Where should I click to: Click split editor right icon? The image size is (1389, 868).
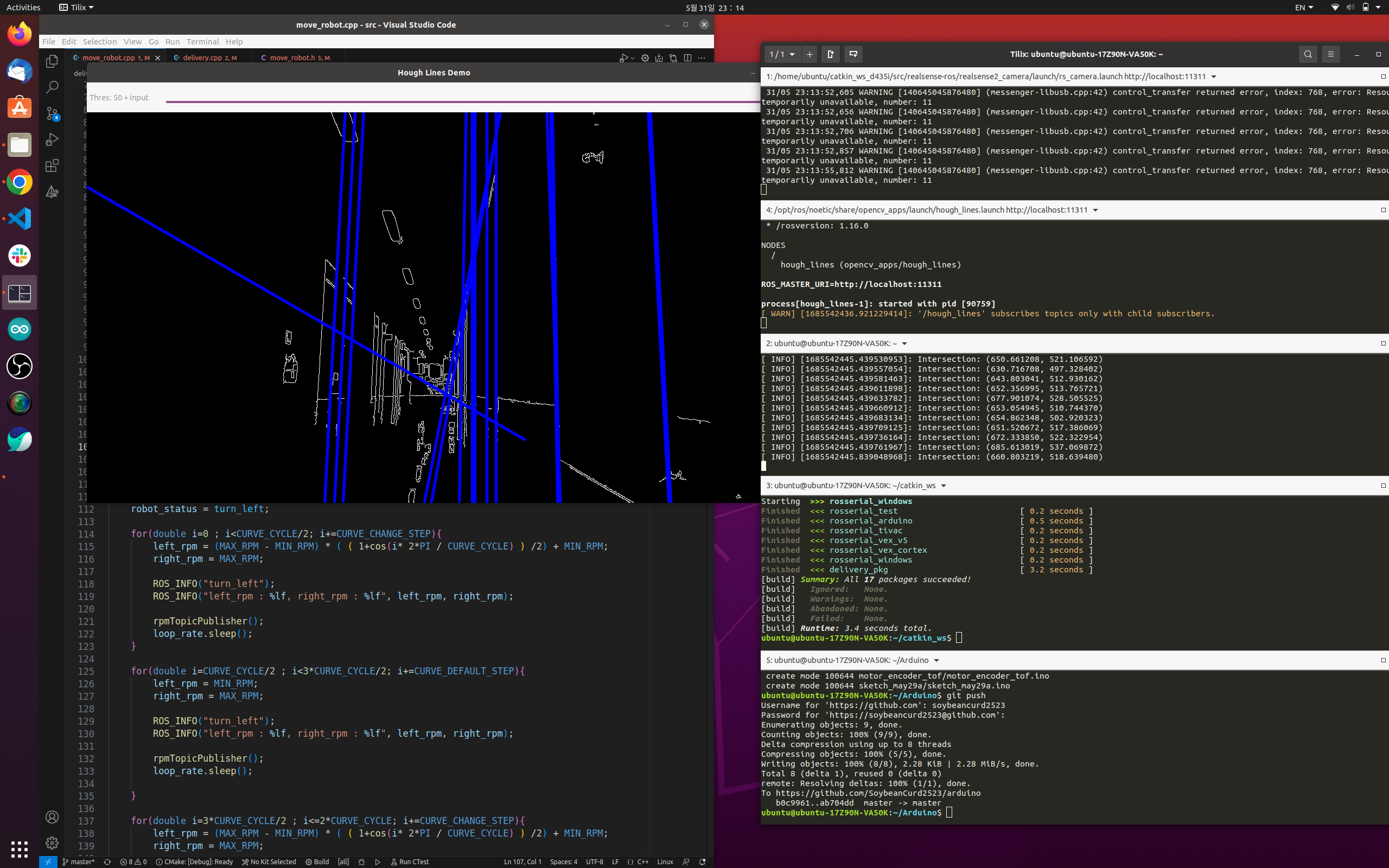pyautogui.click(x=687, y=58)
